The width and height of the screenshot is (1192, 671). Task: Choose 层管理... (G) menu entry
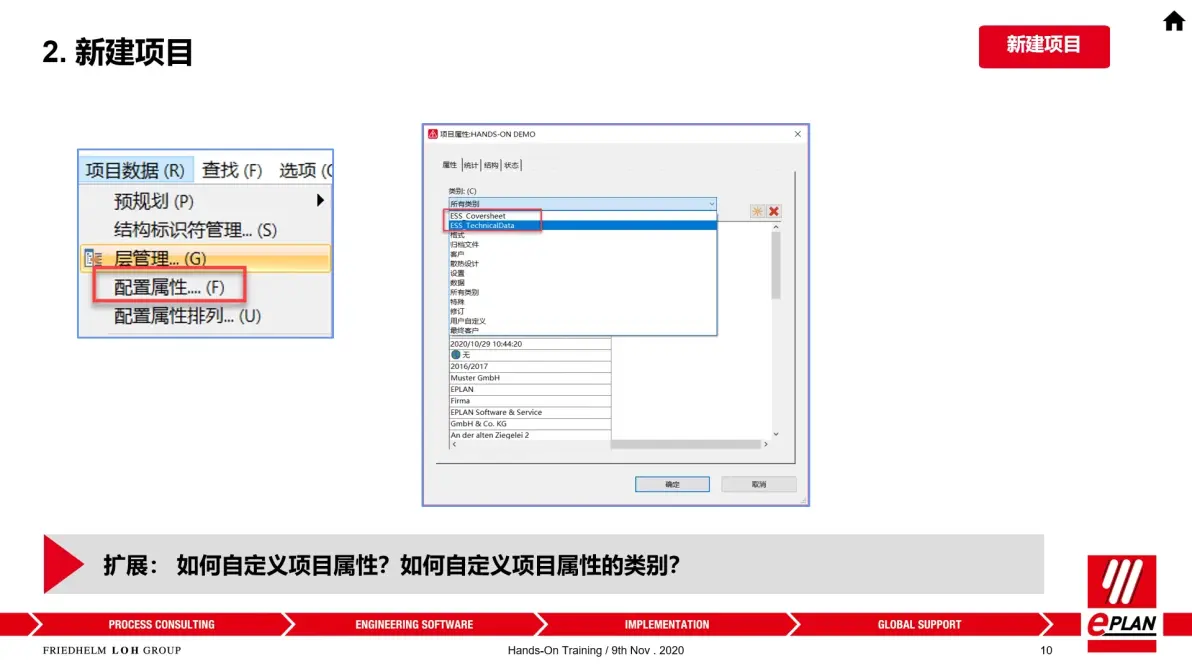tap(205, 258)
